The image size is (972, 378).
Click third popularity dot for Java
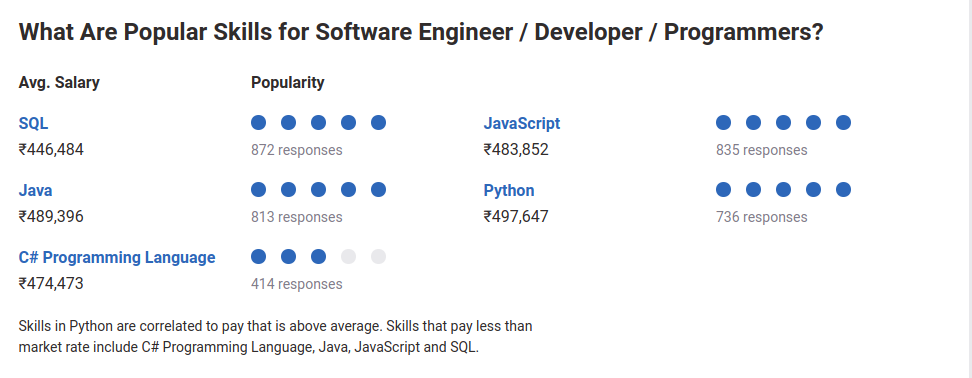(318, 190)
